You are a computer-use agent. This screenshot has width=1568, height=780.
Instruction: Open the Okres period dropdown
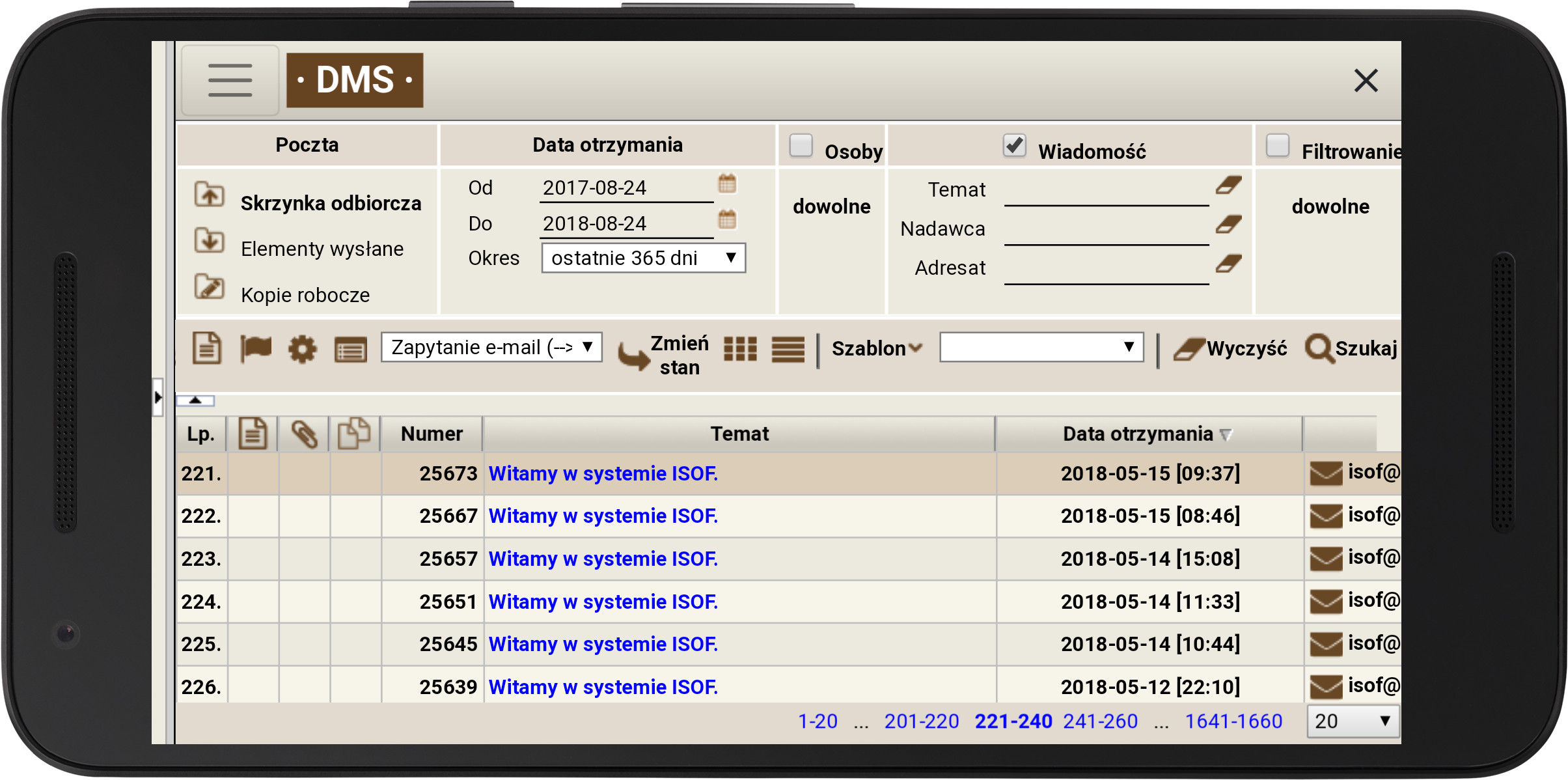pyautogui.click(x=642, y=258)
